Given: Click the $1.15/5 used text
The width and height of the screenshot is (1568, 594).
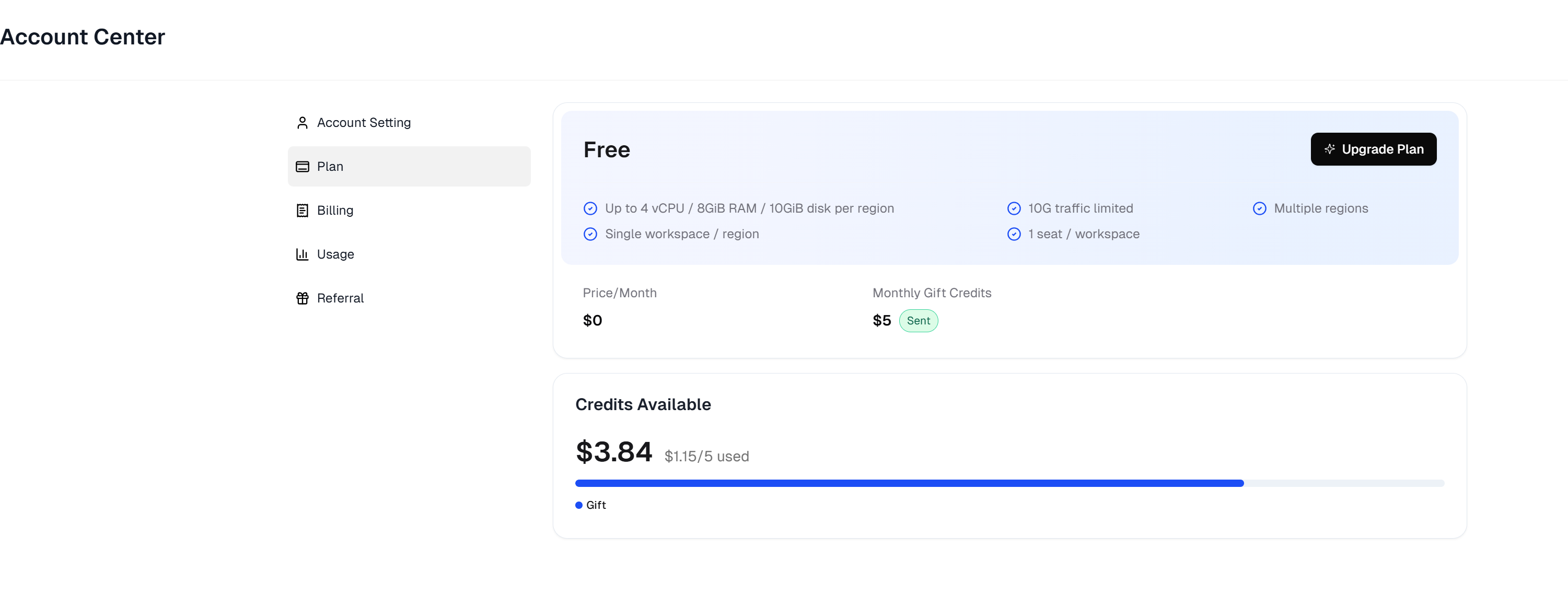Looking at the screenshot, I should [x=707, y=457].
